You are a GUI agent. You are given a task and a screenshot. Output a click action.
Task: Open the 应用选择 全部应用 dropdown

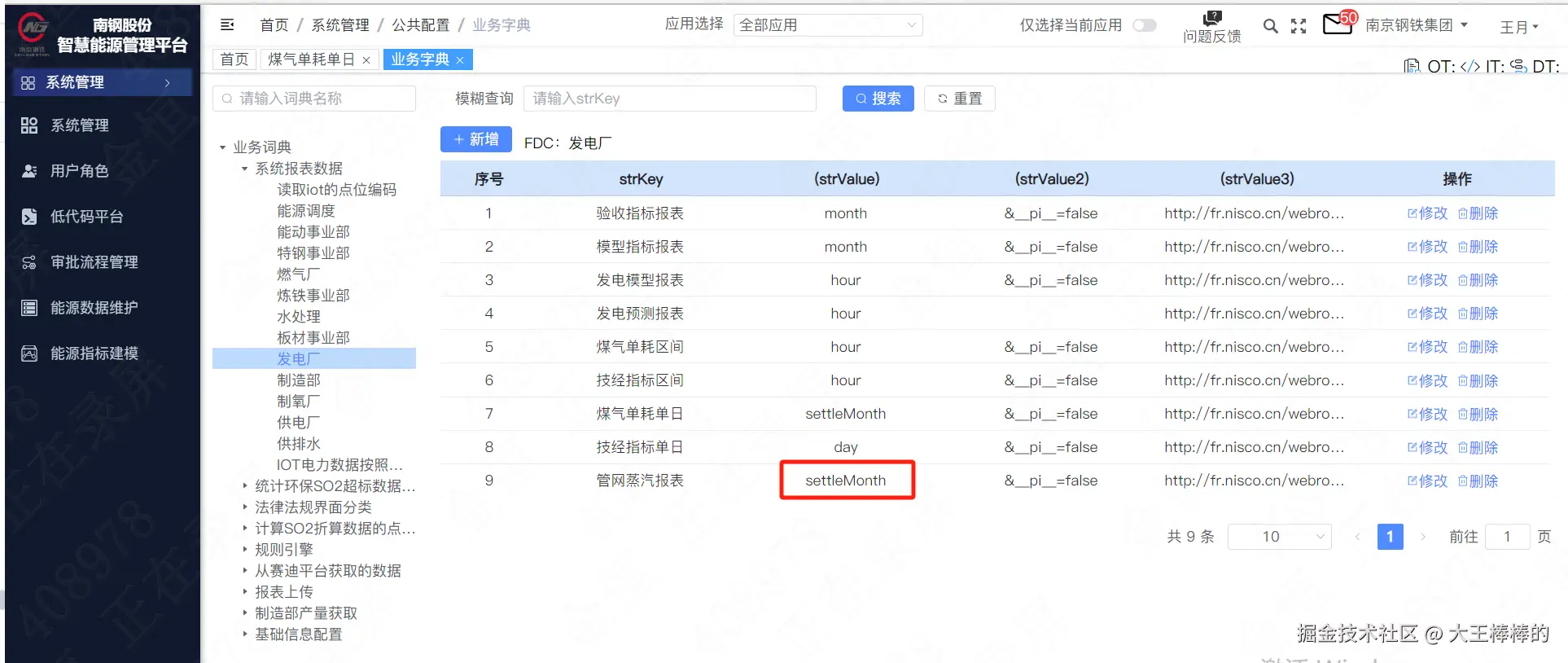click(x=828, y=25)
